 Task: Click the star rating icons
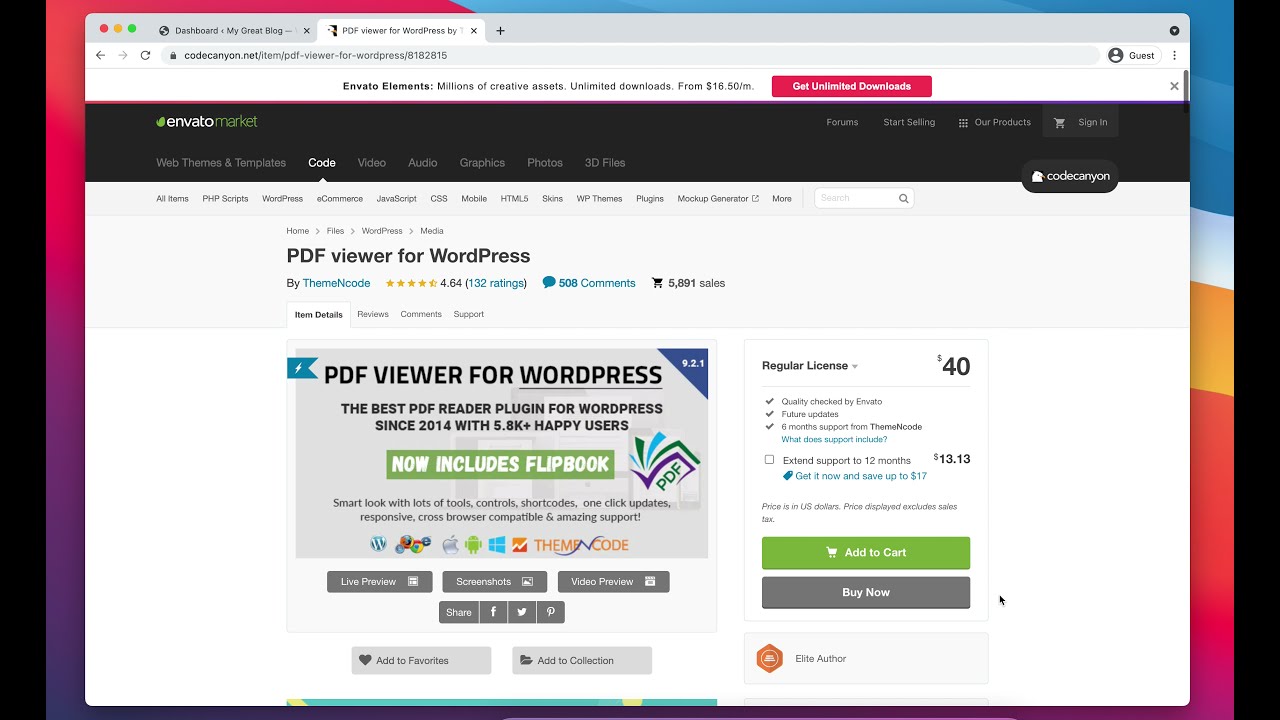[x=411, y=283]
